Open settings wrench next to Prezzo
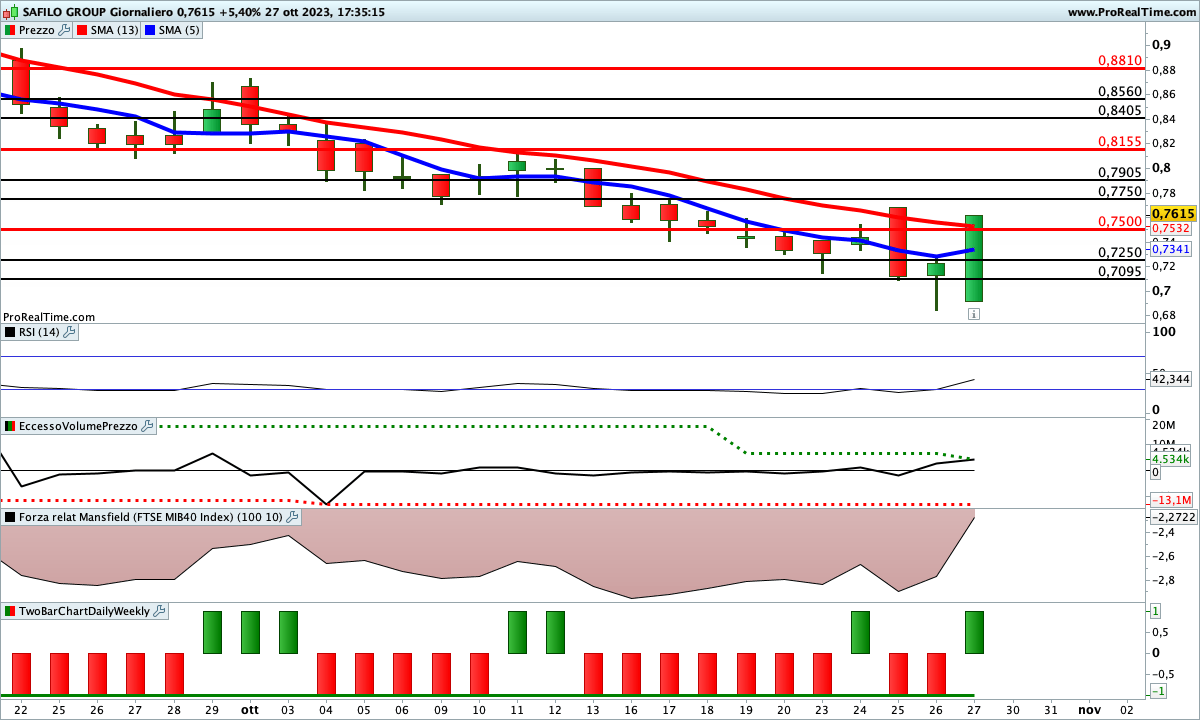 65,30
